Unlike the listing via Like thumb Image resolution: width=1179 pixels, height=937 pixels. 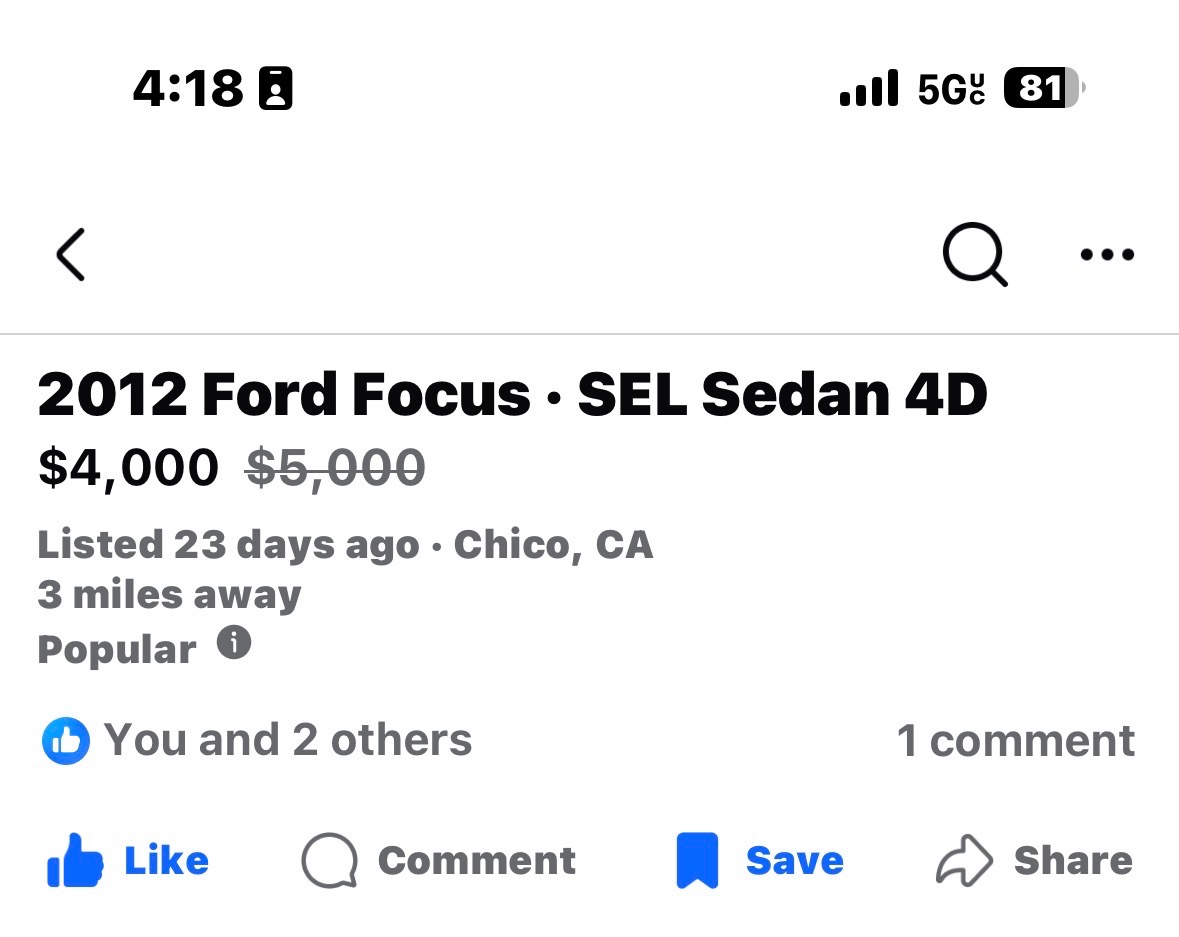(75, 861)
